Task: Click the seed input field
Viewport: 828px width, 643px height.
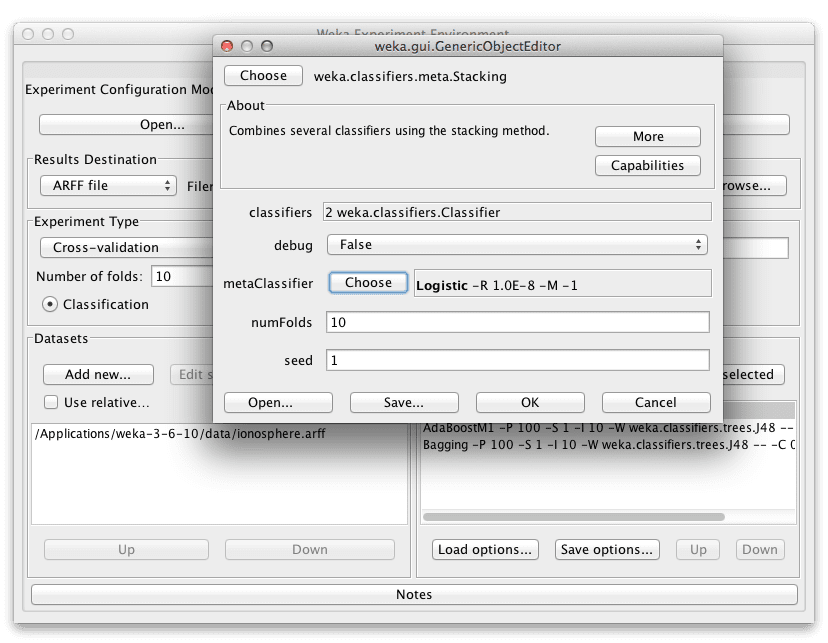Action: [518, 360]
